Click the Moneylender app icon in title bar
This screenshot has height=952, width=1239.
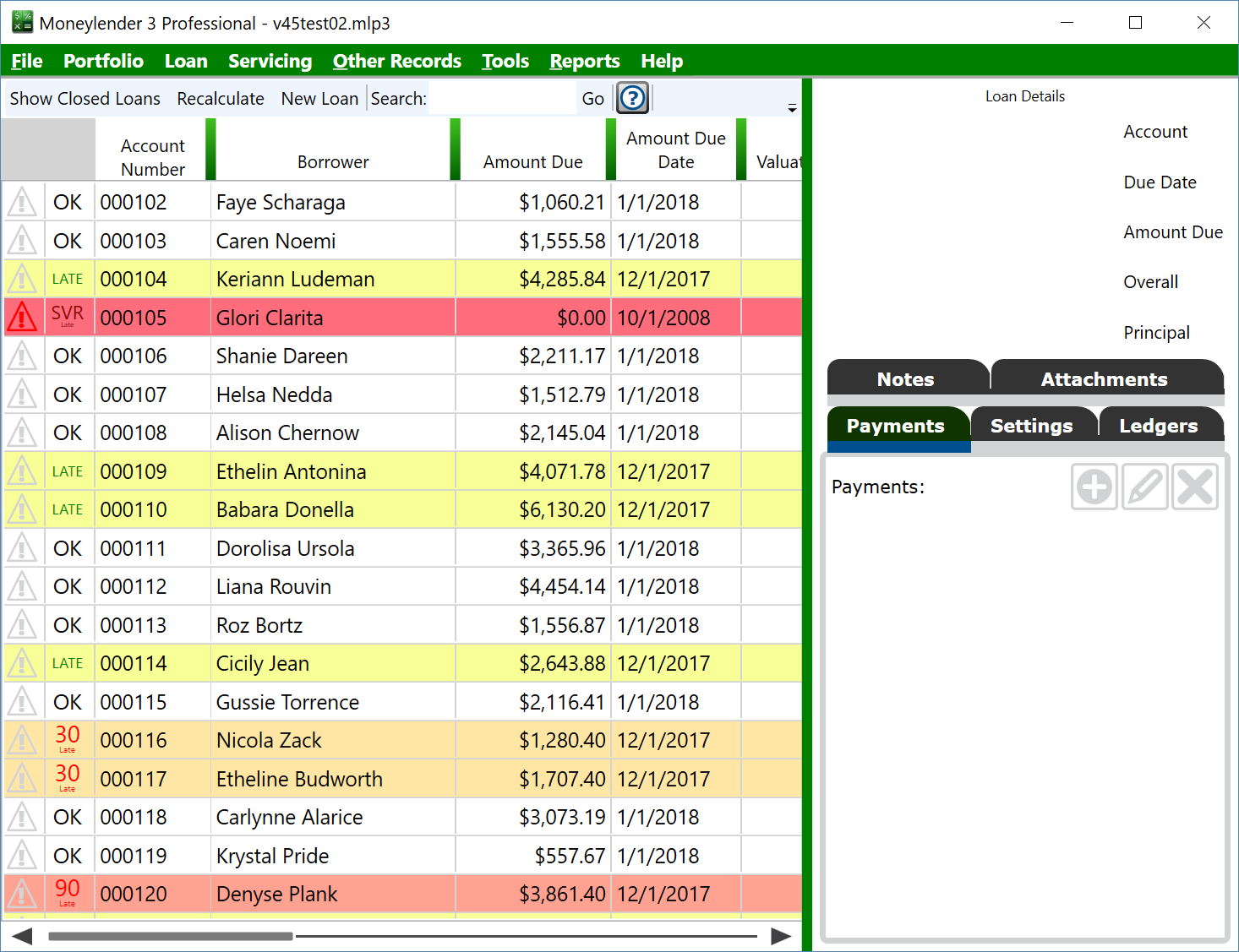pos(22,22)
